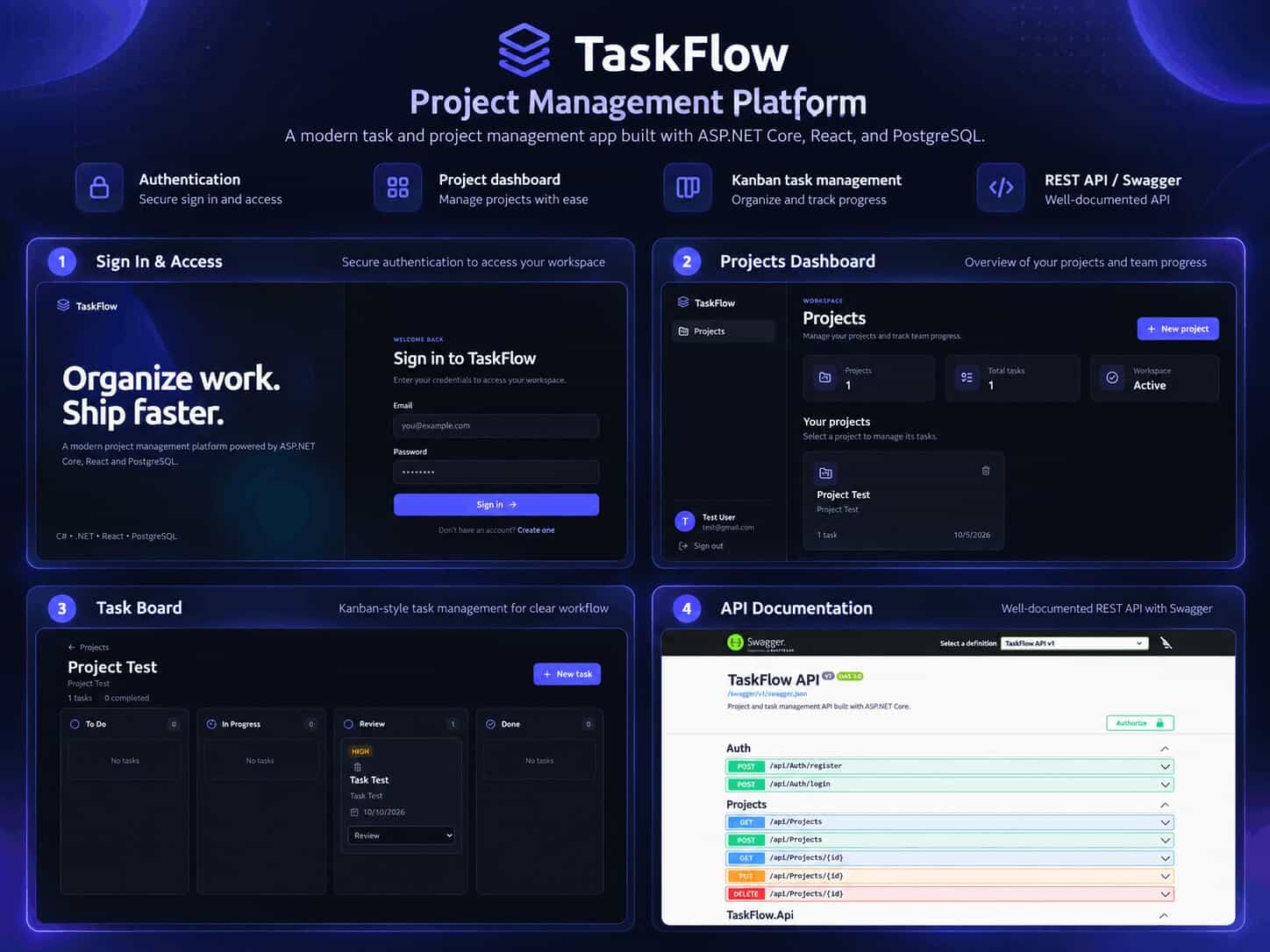Click the 'Your projects' heading
This screenshot has height=952, width=1270.
[x=837, y=422]
